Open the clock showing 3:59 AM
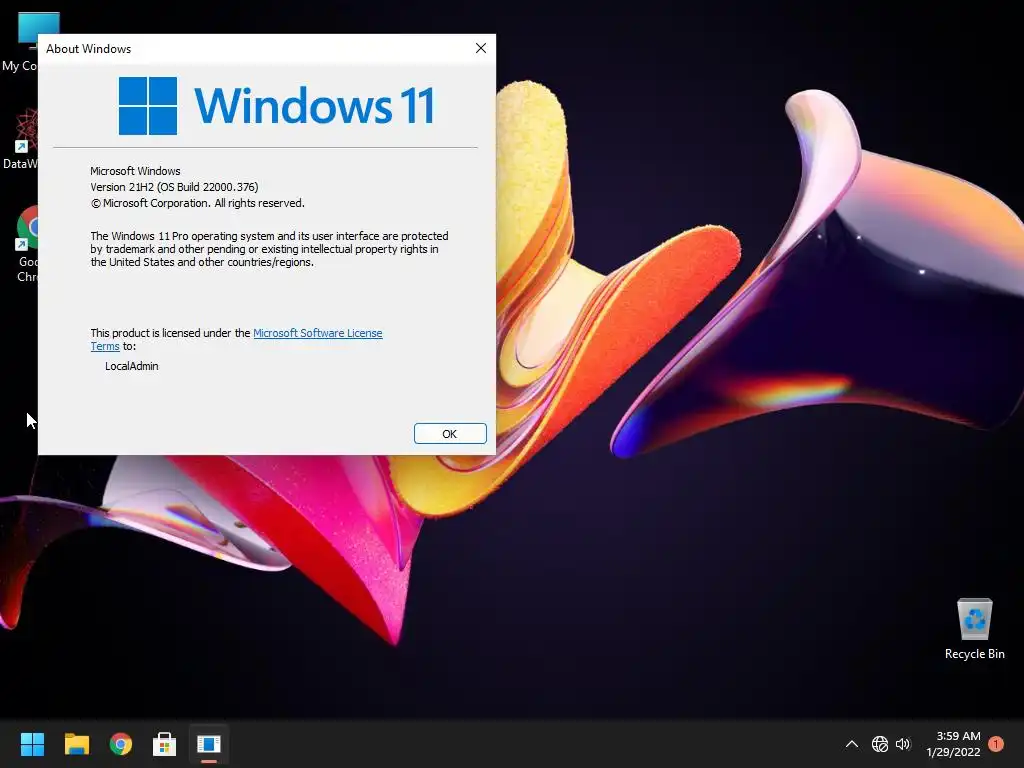The height and width of the screenshot is (768, 1024). [x=958, y=736]
